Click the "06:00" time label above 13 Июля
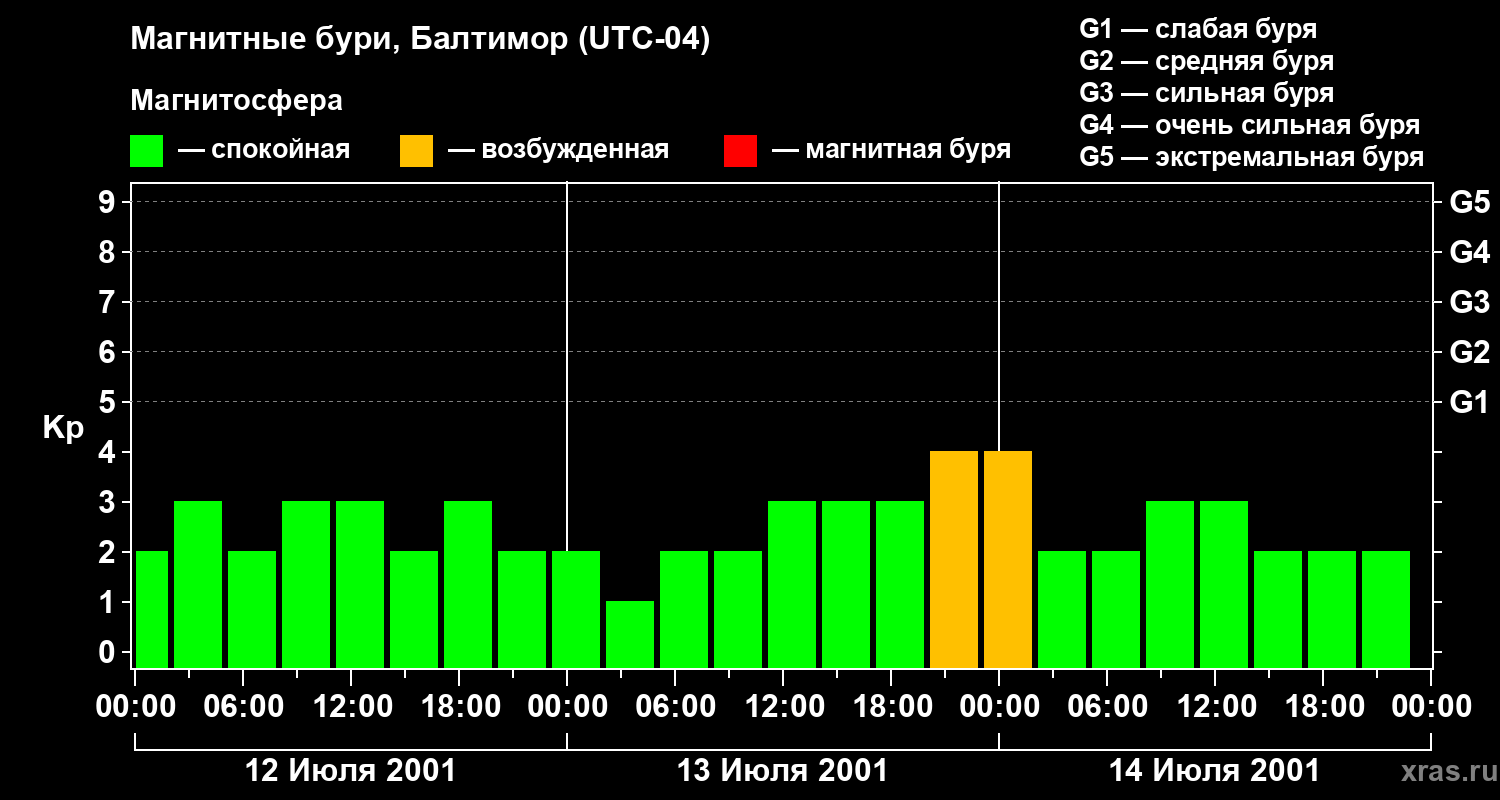 (x=675, y=707)
